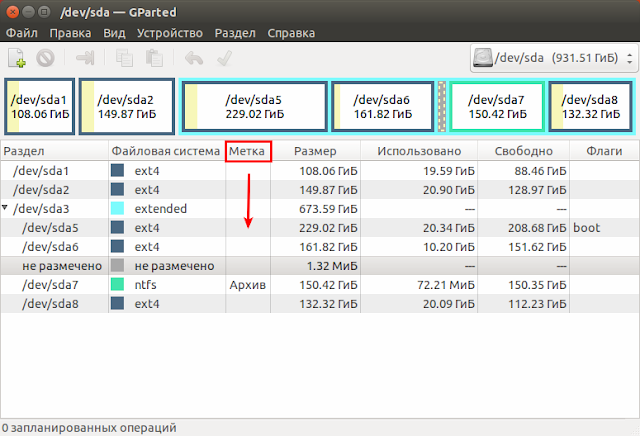Select /dev/sda8 block in disk map
640x436 pixels.
point(591,107)
